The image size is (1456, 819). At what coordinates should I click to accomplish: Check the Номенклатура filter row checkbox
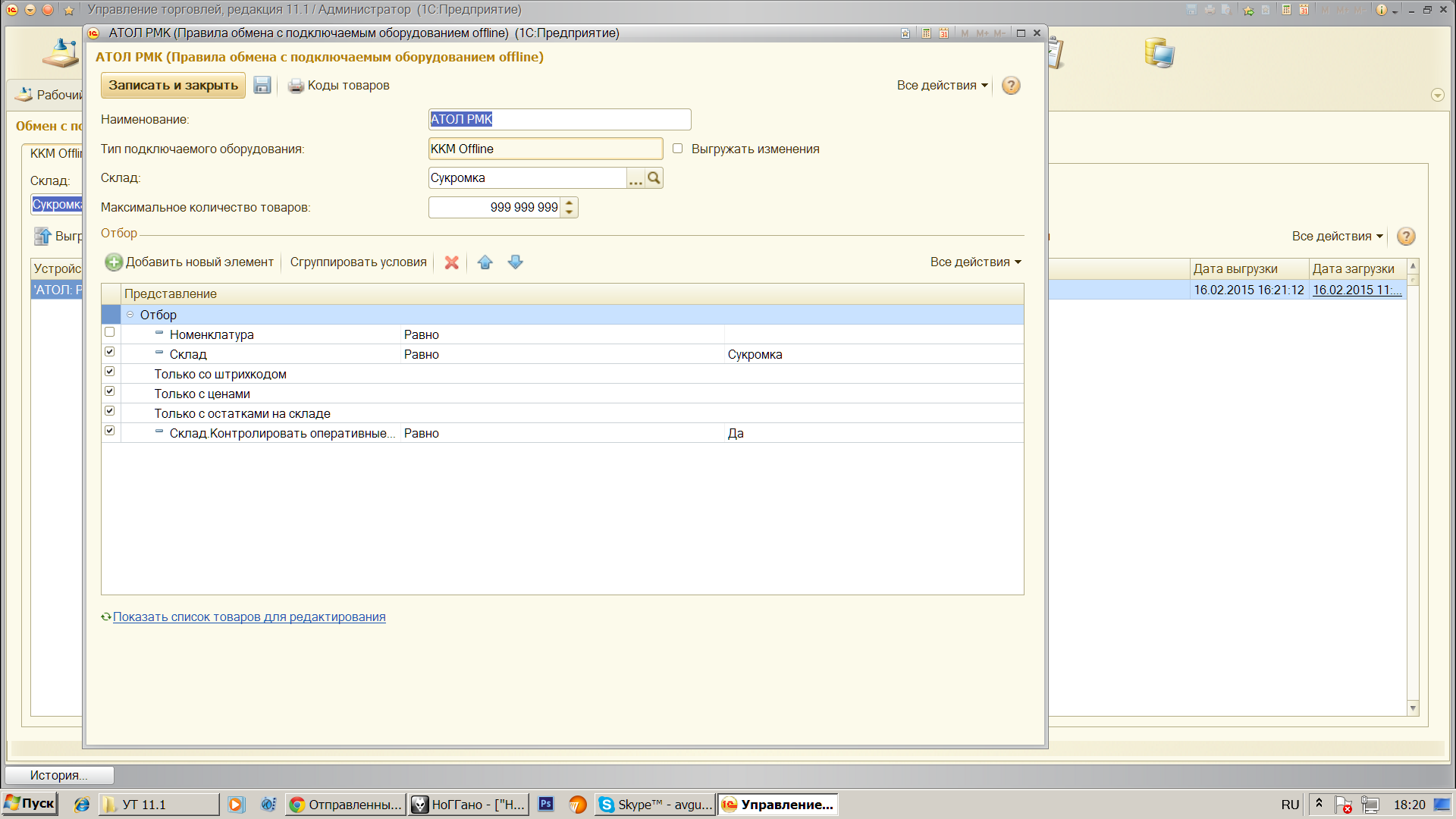click(x=110, y=332)
